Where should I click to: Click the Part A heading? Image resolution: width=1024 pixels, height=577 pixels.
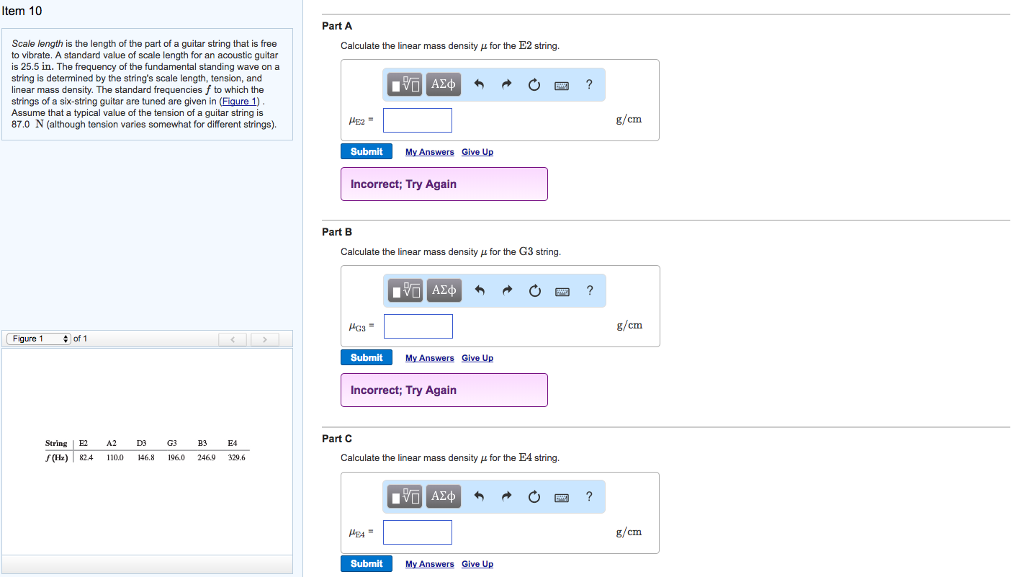(x=337, y=26)
